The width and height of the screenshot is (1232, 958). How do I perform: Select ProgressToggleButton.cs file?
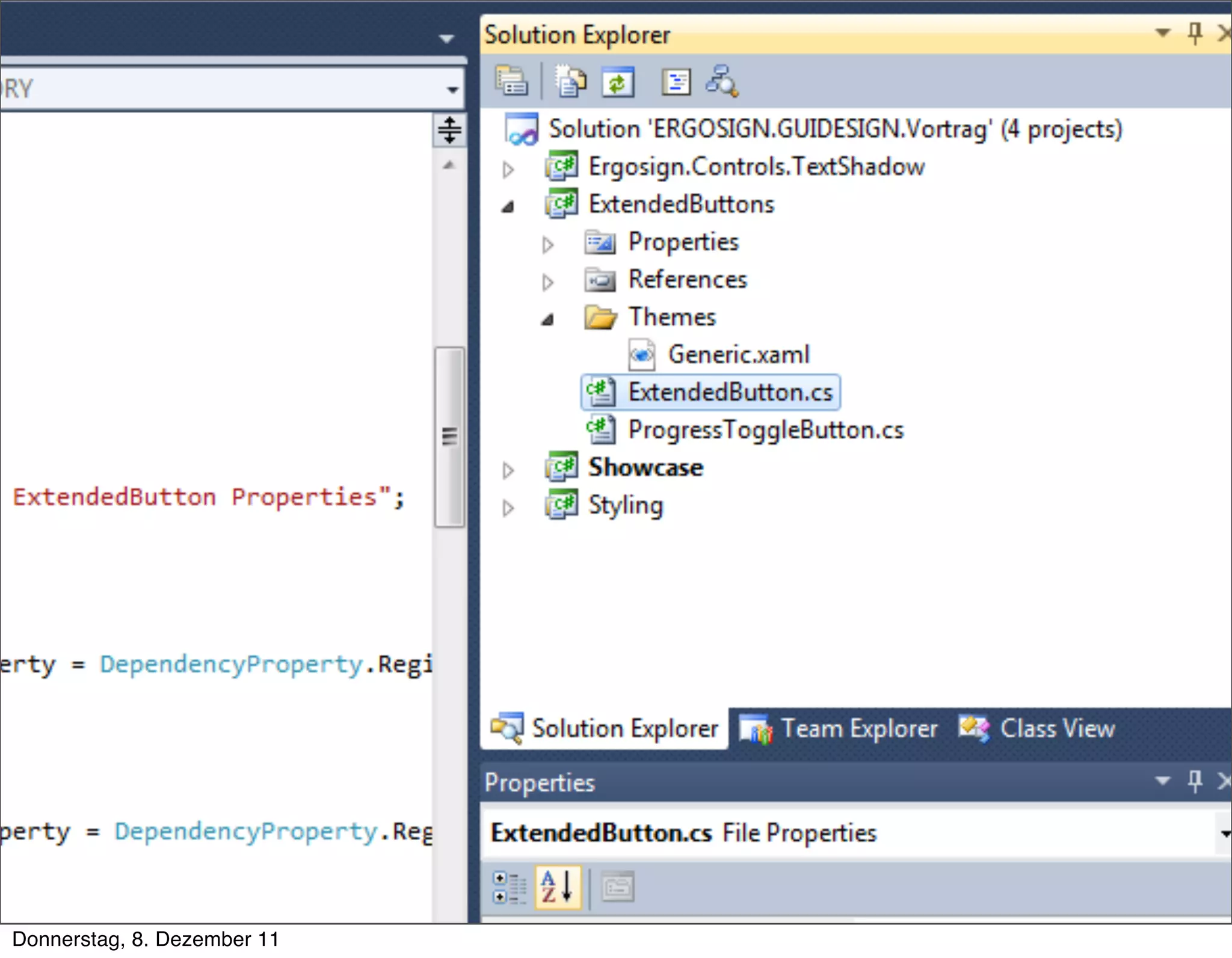[765, 431]
